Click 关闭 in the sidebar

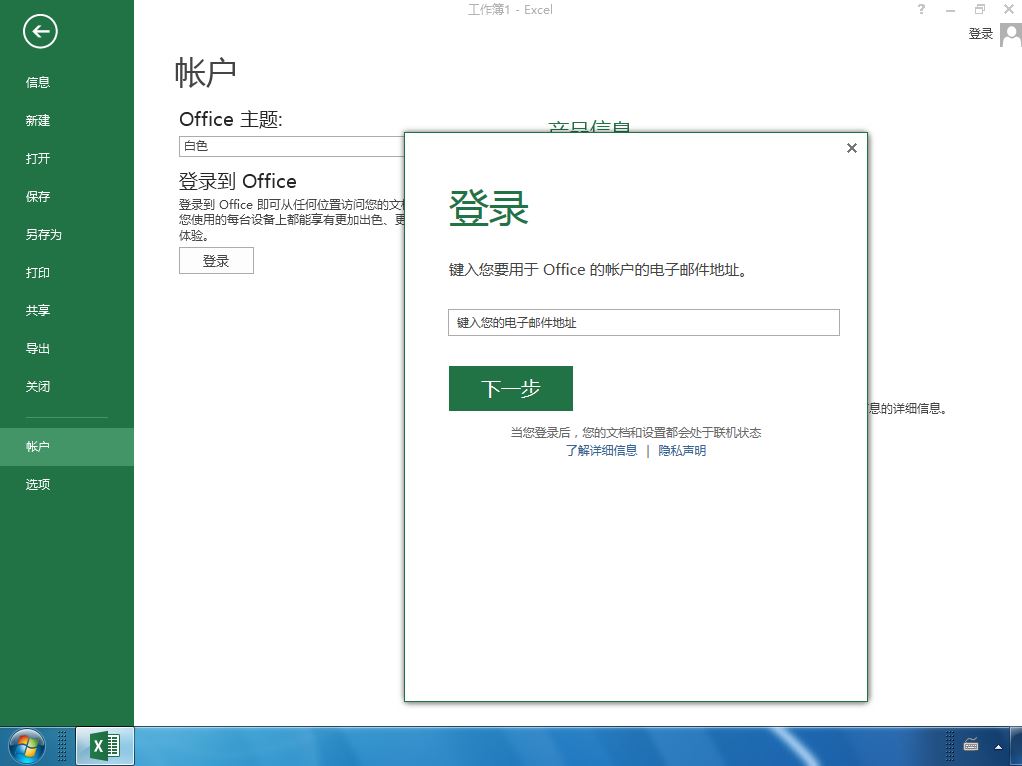[38, 387]
